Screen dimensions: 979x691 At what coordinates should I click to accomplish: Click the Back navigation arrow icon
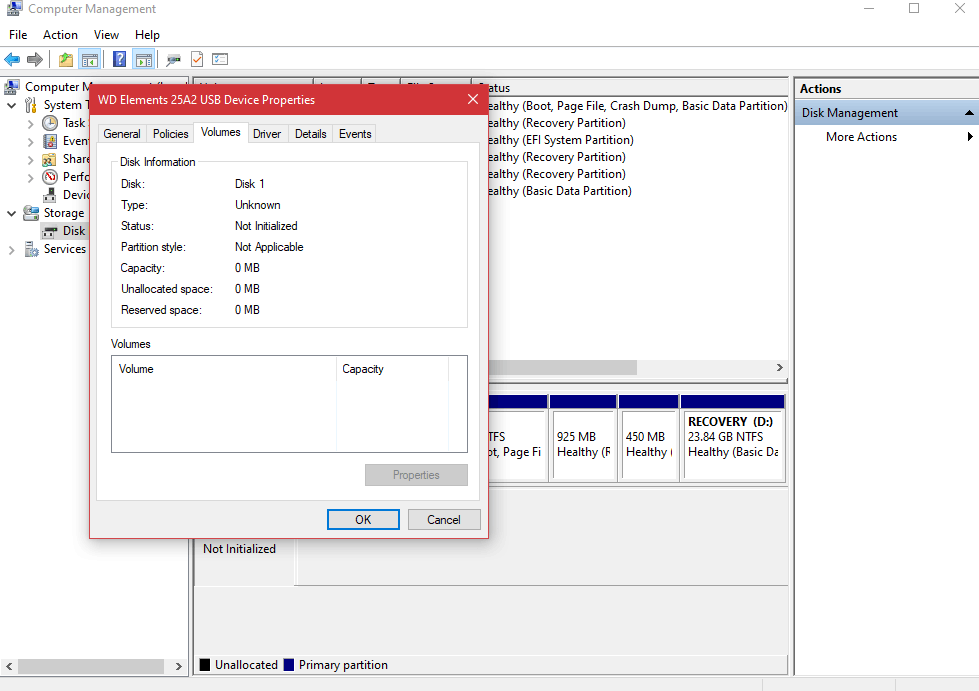(x=12, y=58)
